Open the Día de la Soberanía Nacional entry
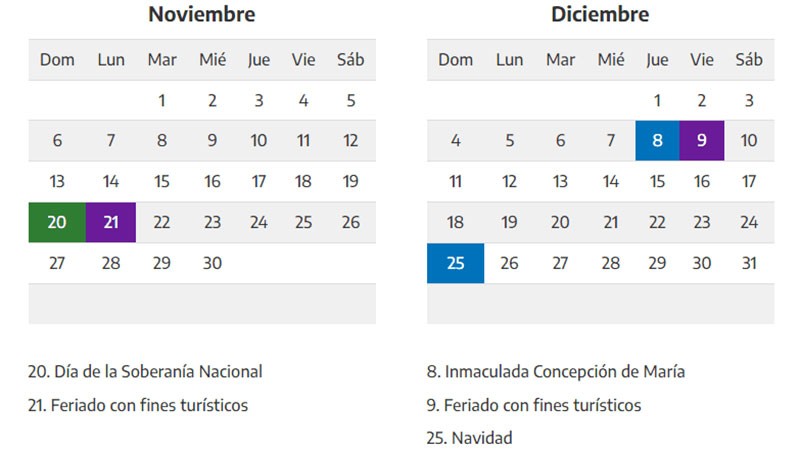Viewport: 800px width, 450px height. pos(145,371)
